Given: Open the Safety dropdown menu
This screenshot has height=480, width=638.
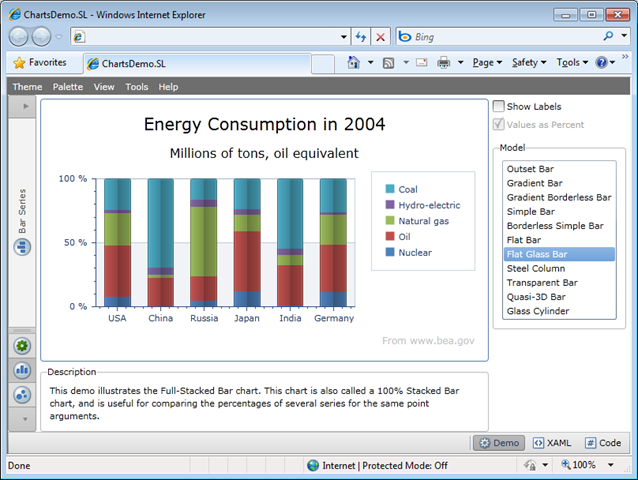Looking at the screenshot, I should pyautogui.click(x=529, y=63).
